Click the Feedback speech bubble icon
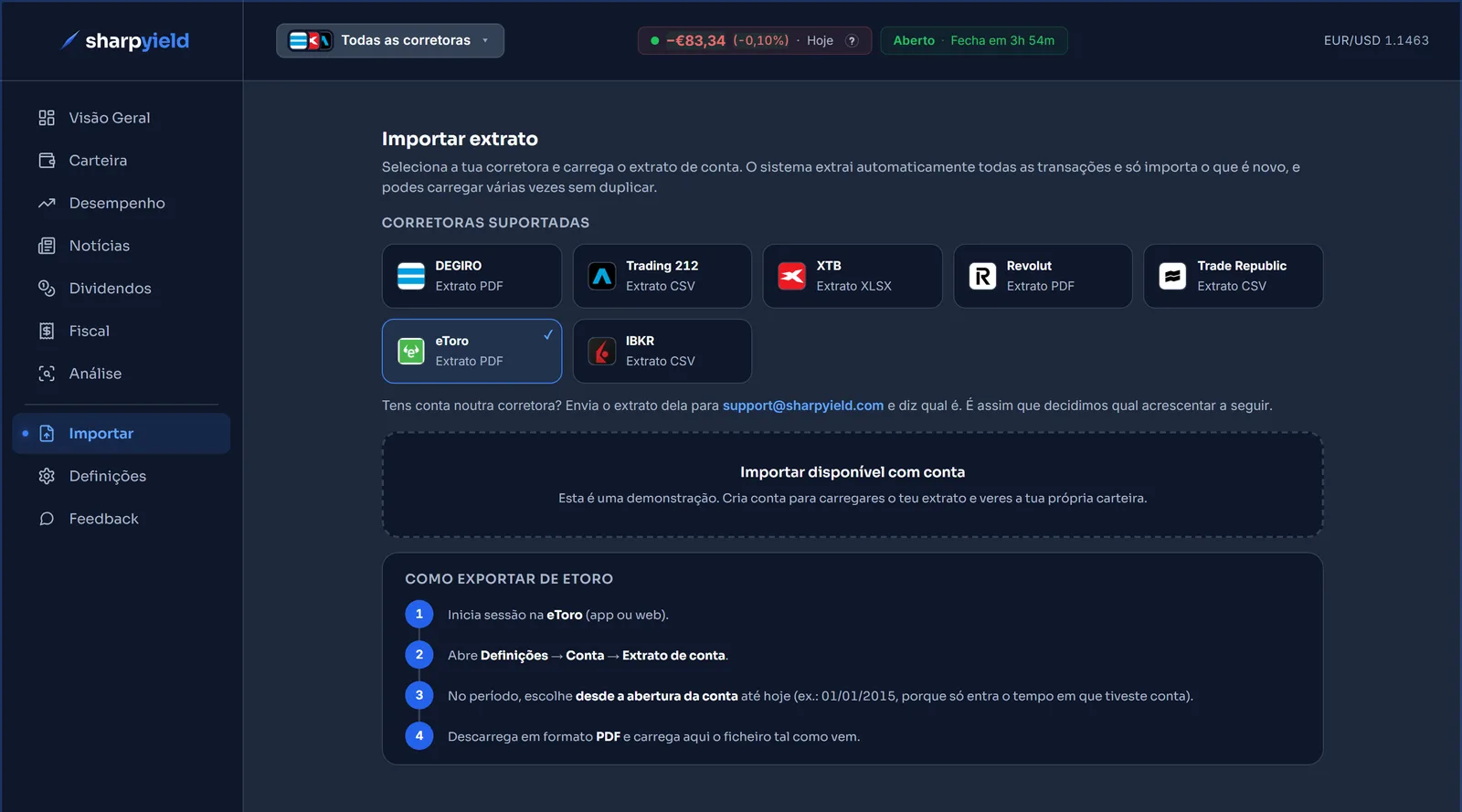The height and width of the screenshot is (812, 1462). click(x=47, y=519)
